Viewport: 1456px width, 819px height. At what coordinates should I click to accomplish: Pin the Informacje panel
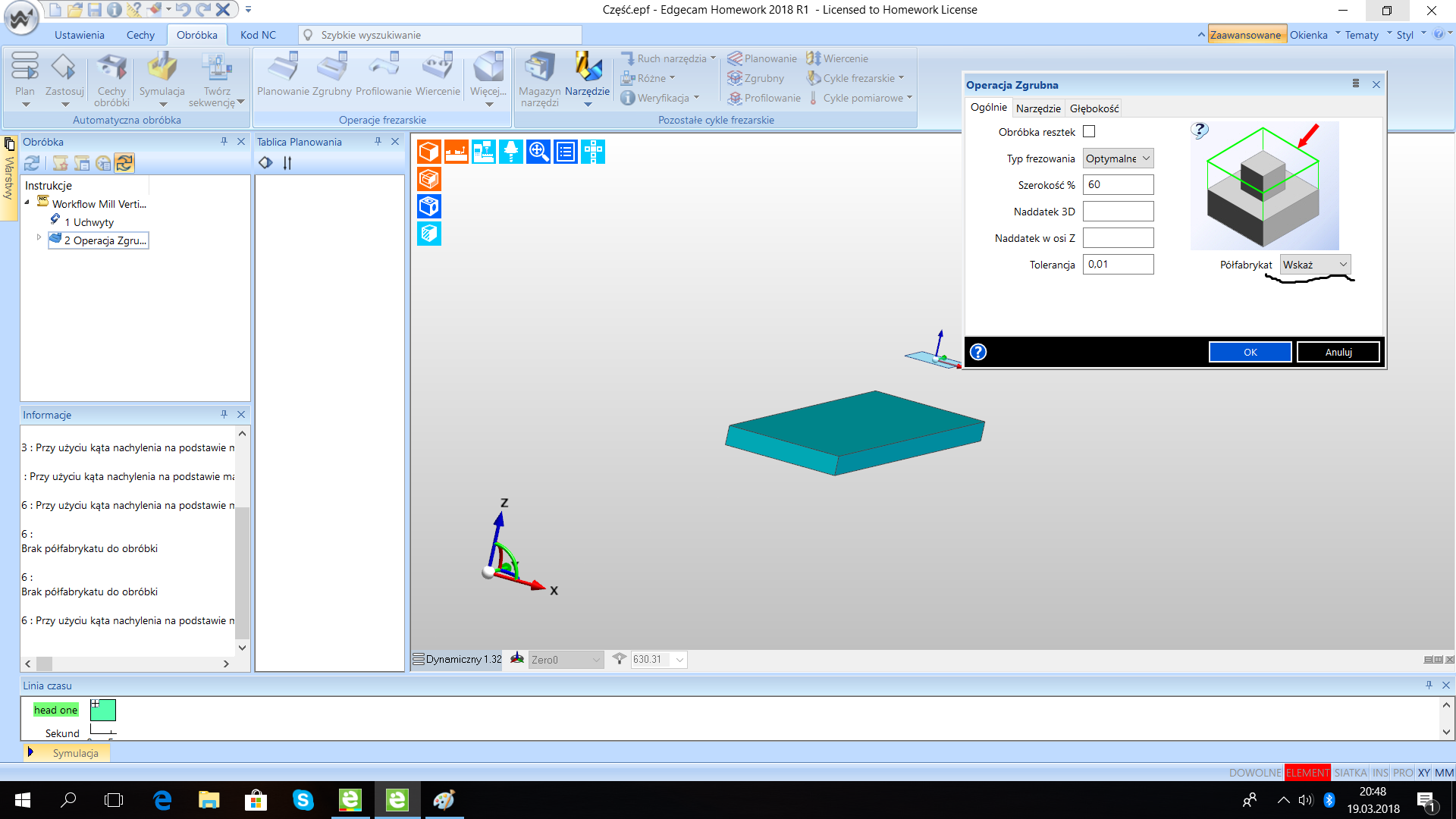(x=224, y=415)
